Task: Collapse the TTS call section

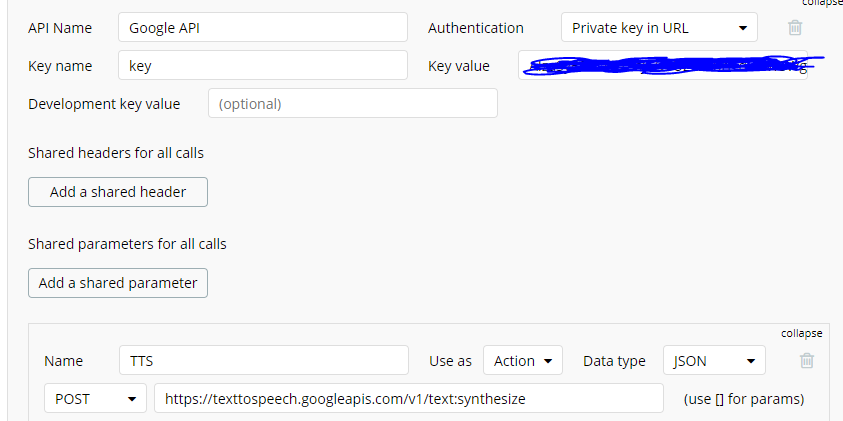Action: coord(801,333)
